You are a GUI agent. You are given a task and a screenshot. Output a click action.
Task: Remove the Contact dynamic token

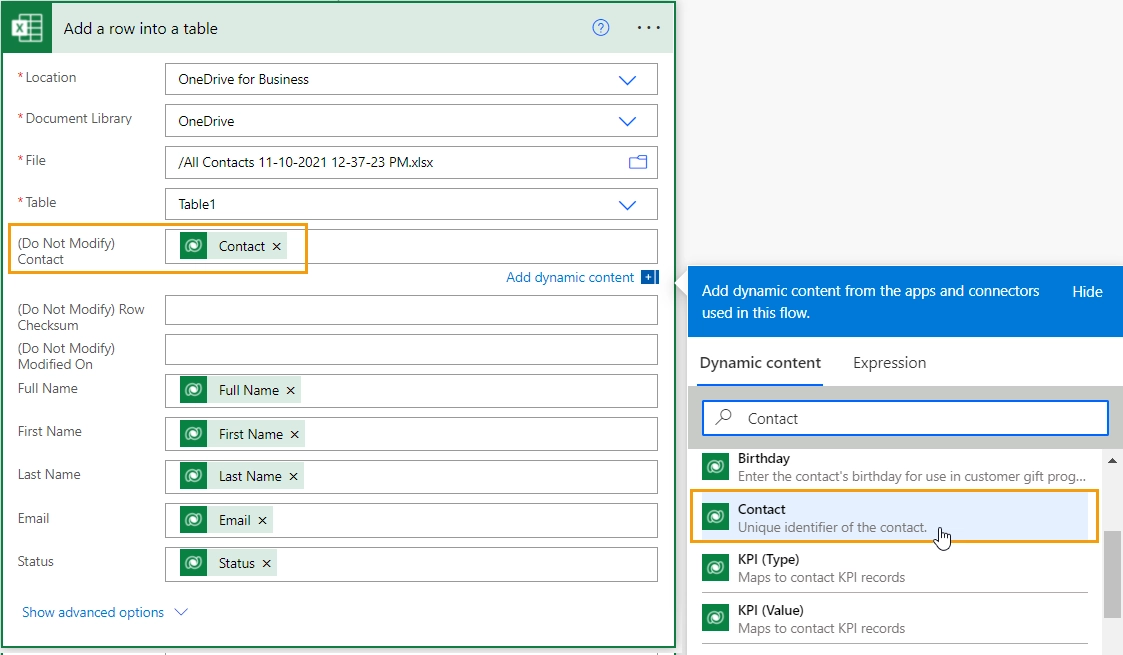pos(276,246)
